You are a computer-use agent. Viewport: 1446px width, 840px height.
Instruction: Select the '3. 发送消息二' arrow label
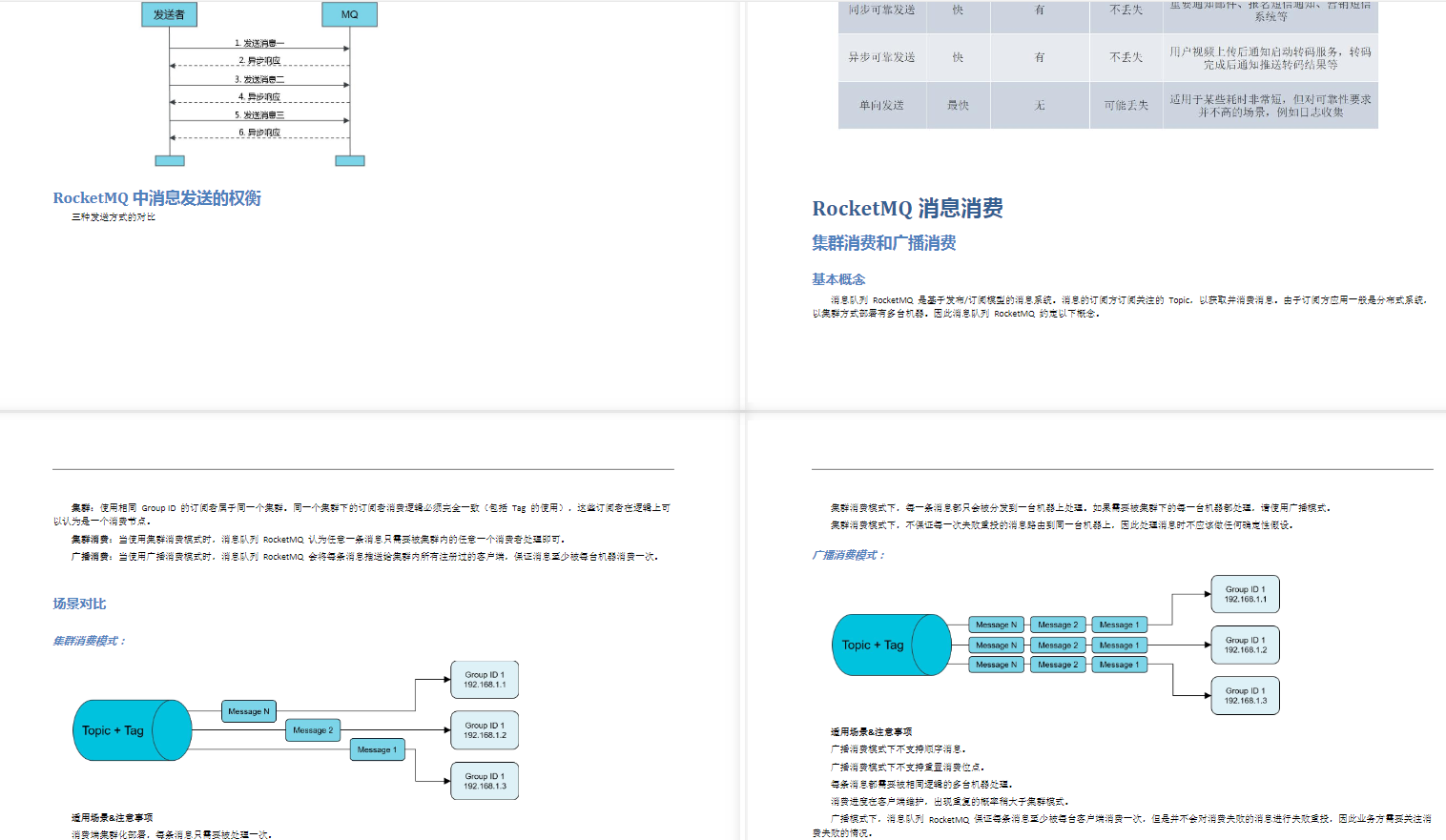coord(259,79)
